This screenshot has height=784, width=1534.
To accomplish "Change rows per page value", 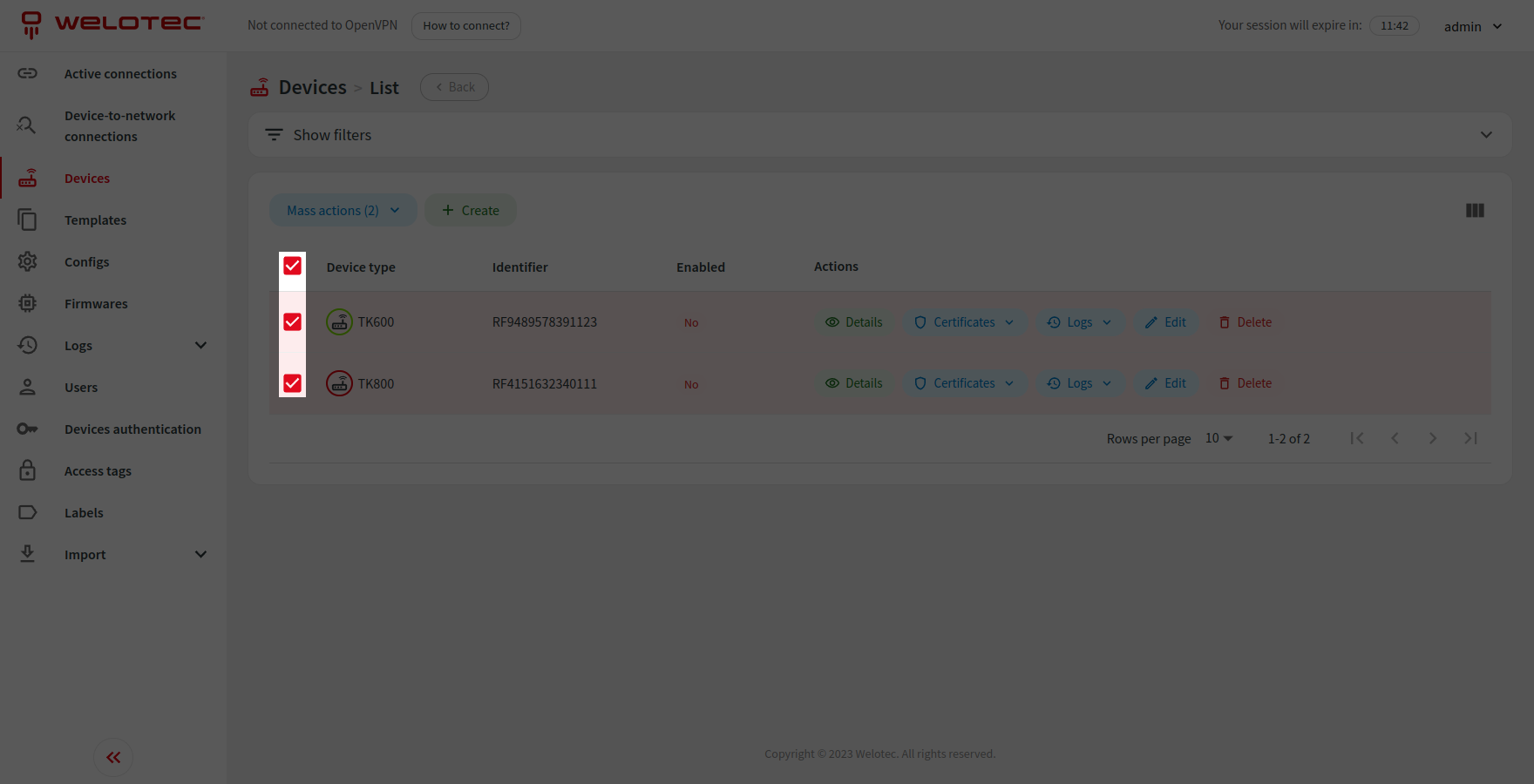I will [1218, 438].
